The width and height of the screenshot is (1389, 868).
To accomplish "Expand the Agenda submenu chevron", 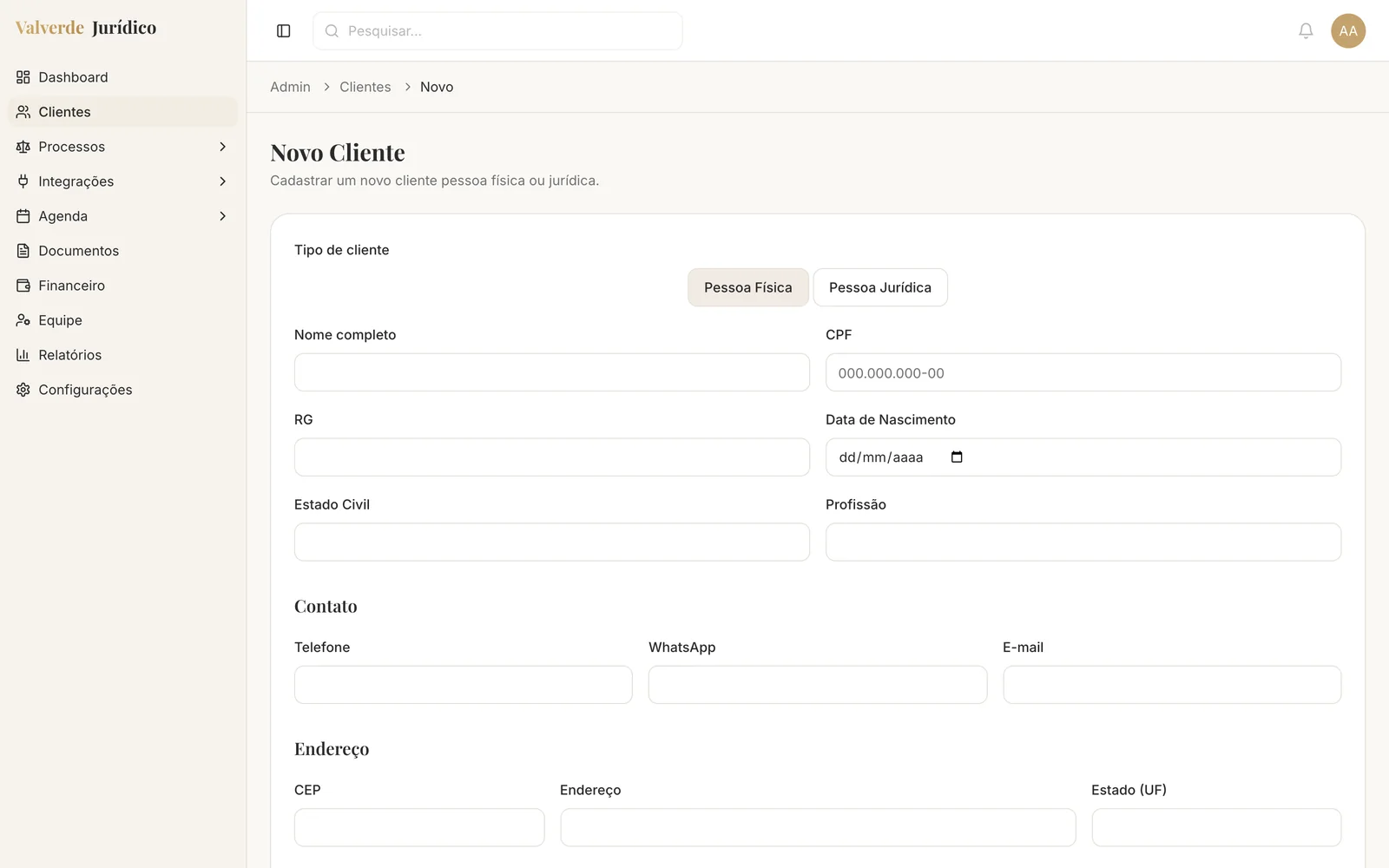I will pyautogui.click(x=223, y=216).
